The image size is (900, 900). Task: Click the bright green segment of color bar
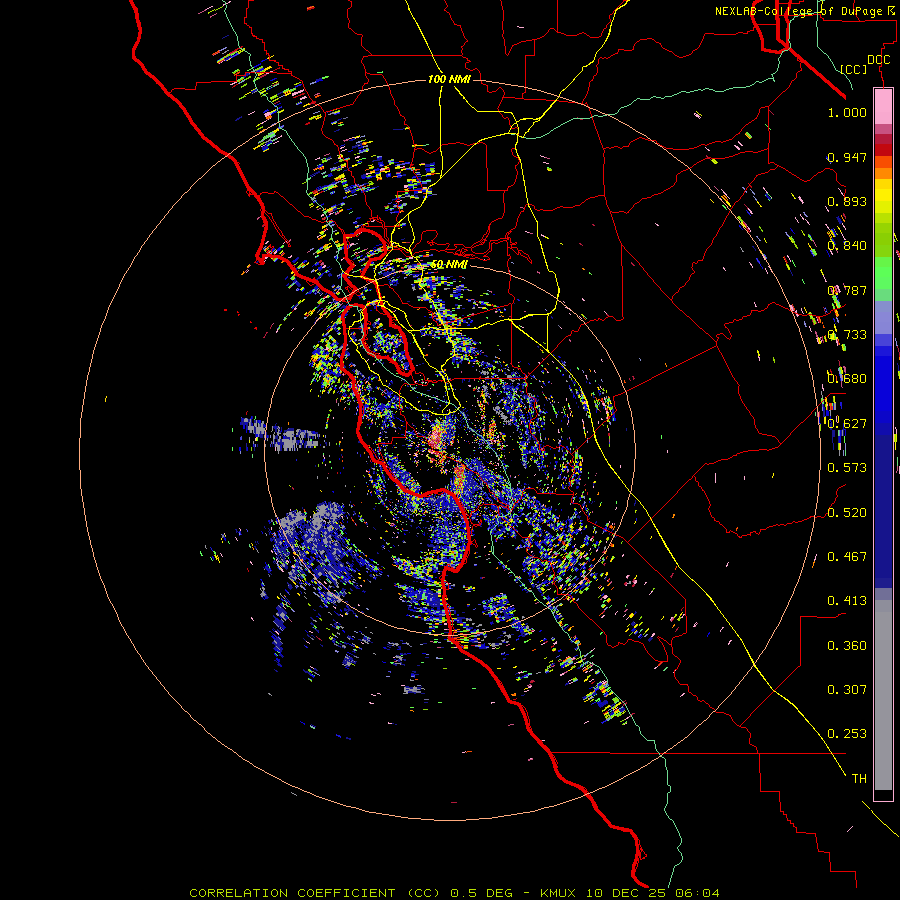[x=883, y=272]
